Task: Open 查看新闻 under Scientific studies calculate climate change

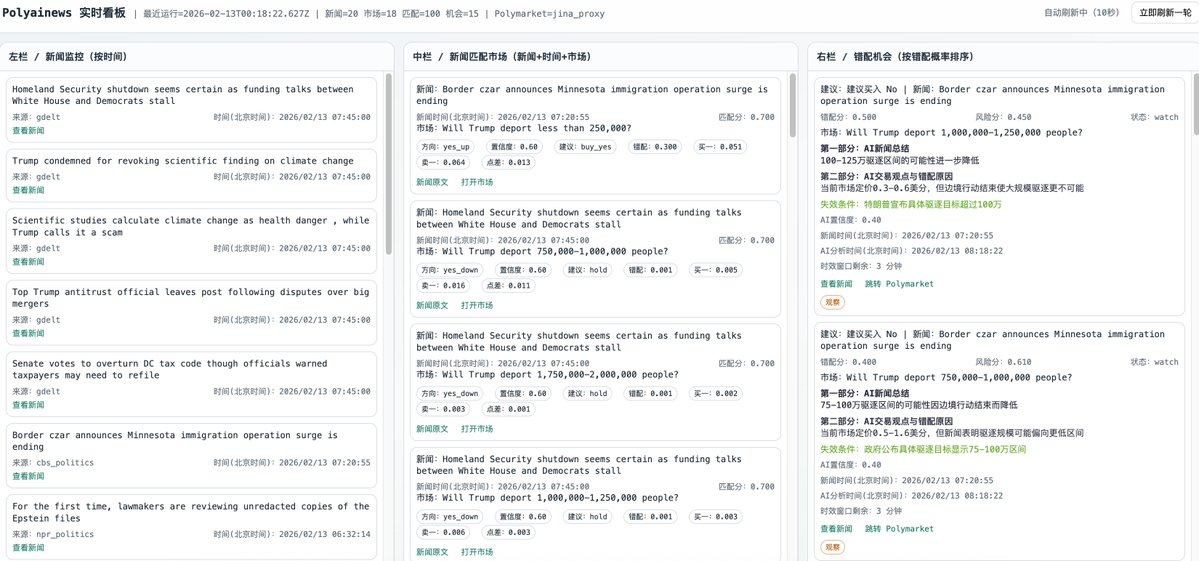Action: click(28, 261)
